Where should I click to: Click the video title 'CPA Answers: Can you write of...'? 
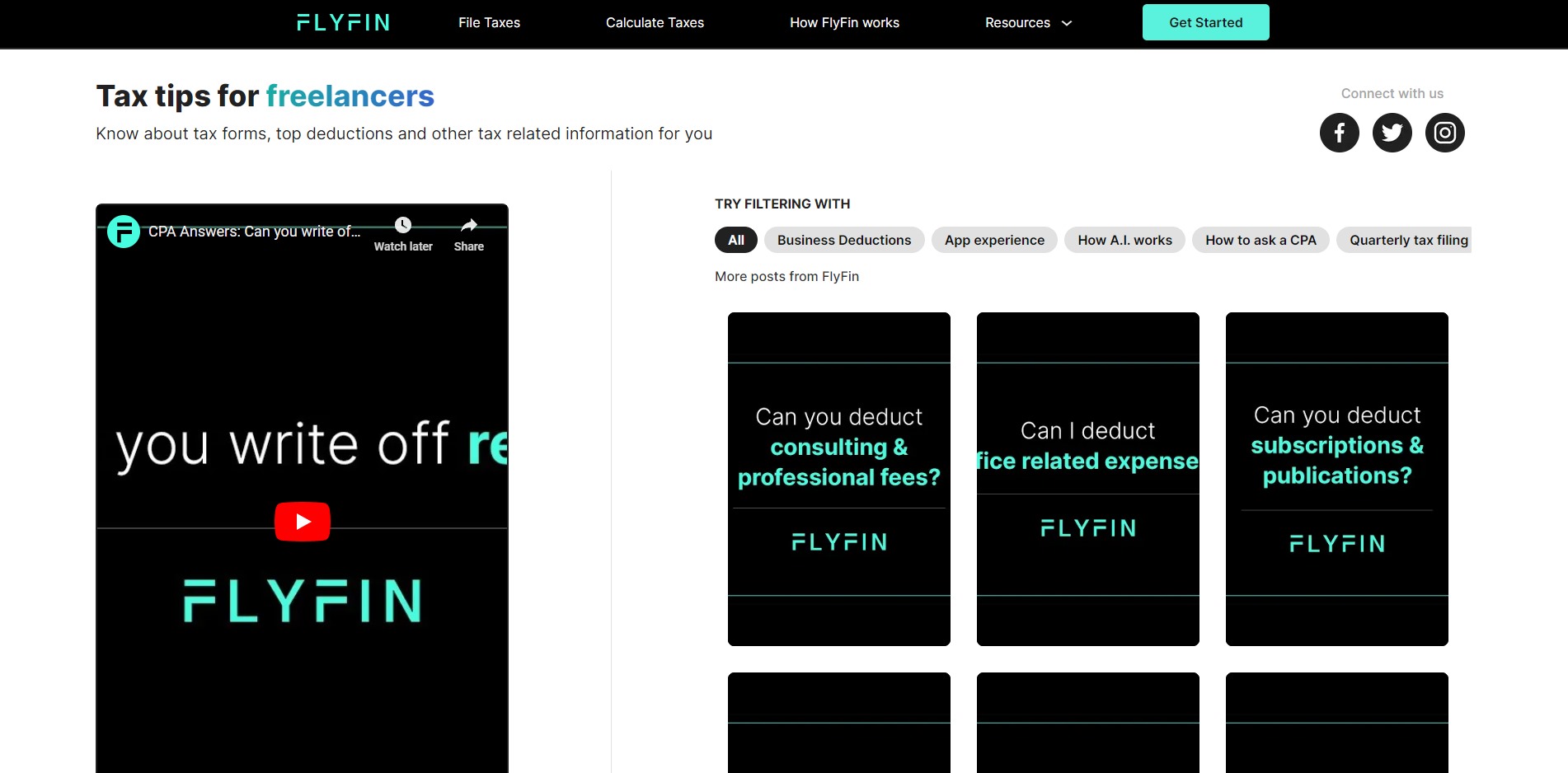254,232
